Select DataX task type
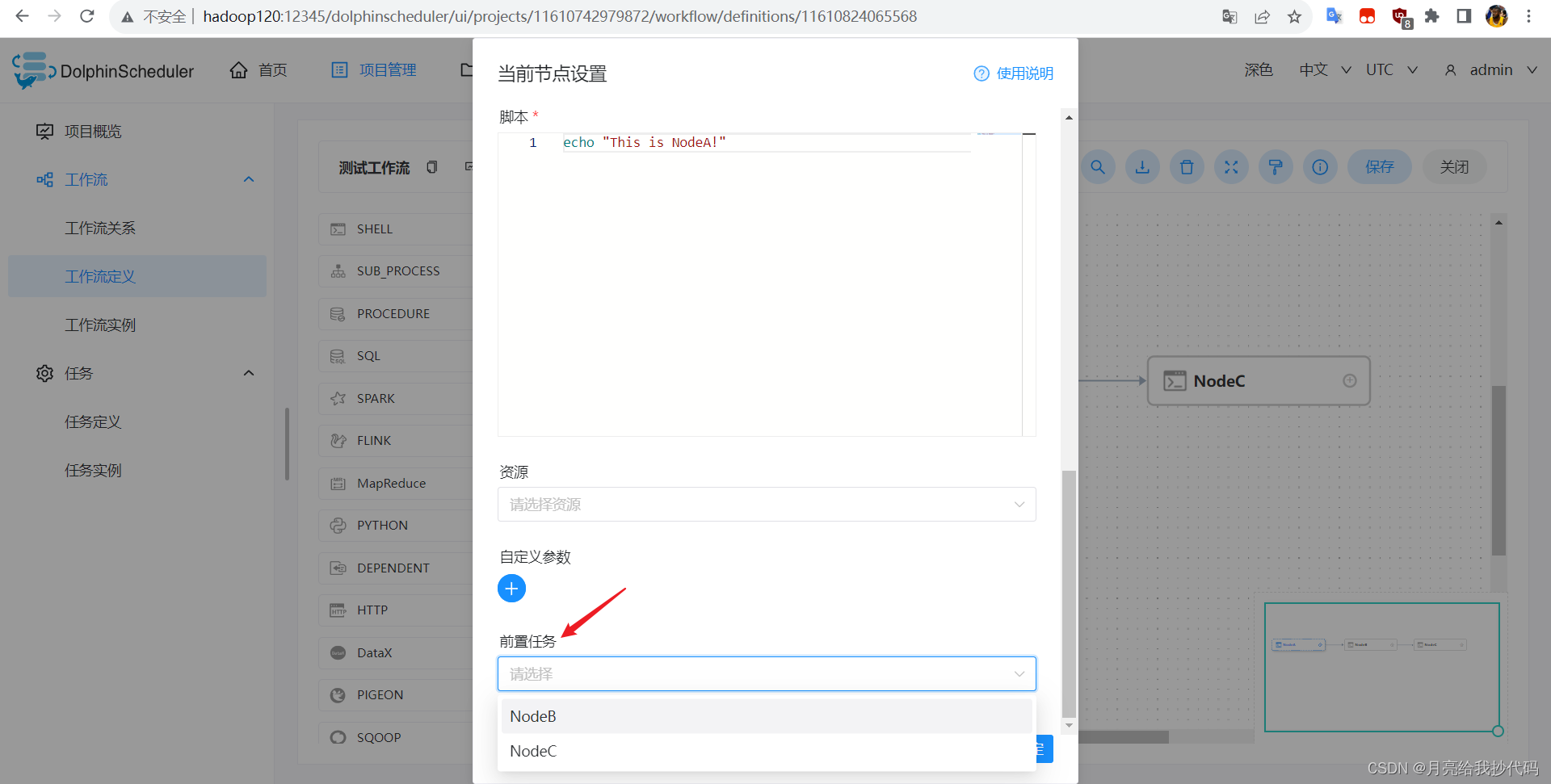1551x784 pixels. coord(396,653)
